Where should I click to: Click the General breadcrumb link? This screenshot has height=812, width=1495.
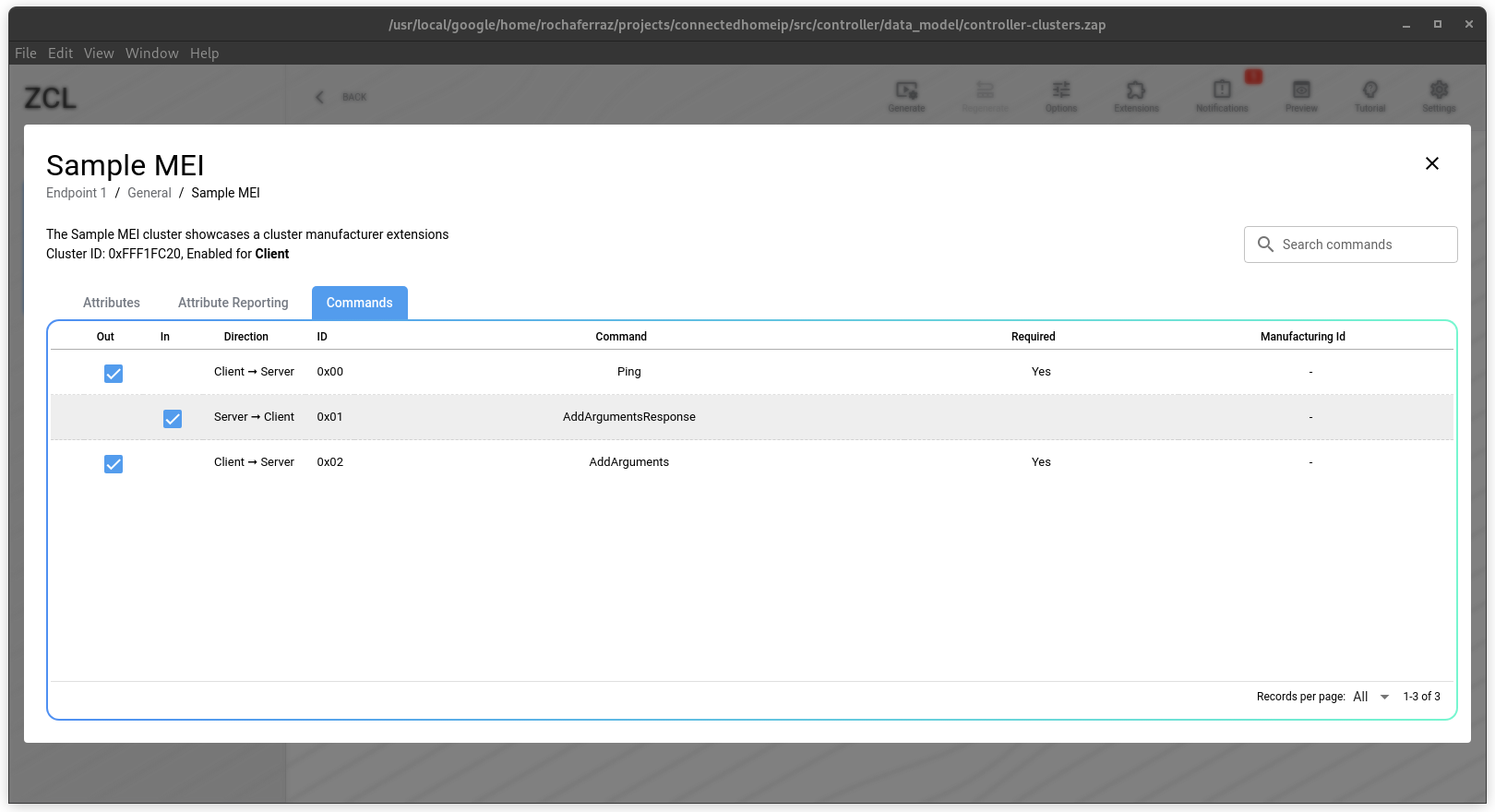pos(149,193)
